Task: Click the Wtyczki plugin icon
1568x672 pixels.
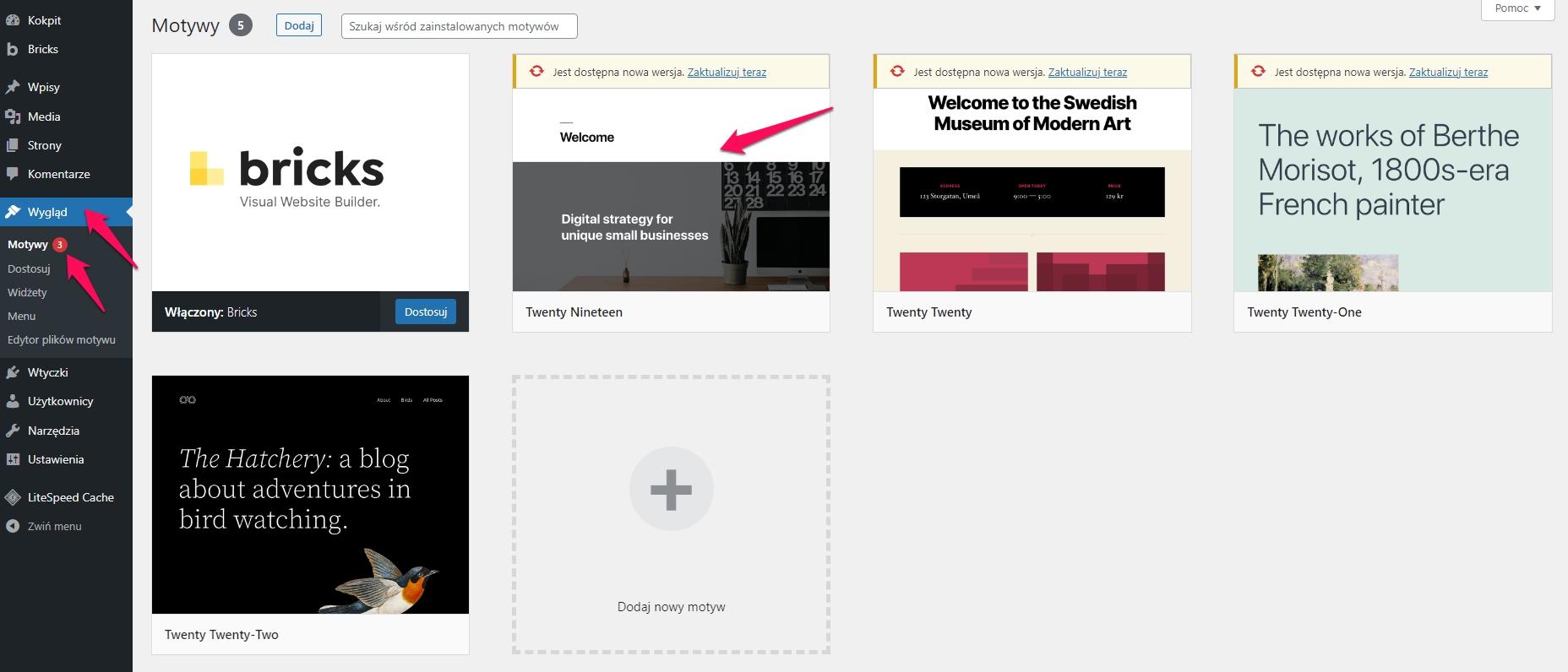Action: click(x=13, y=372)
